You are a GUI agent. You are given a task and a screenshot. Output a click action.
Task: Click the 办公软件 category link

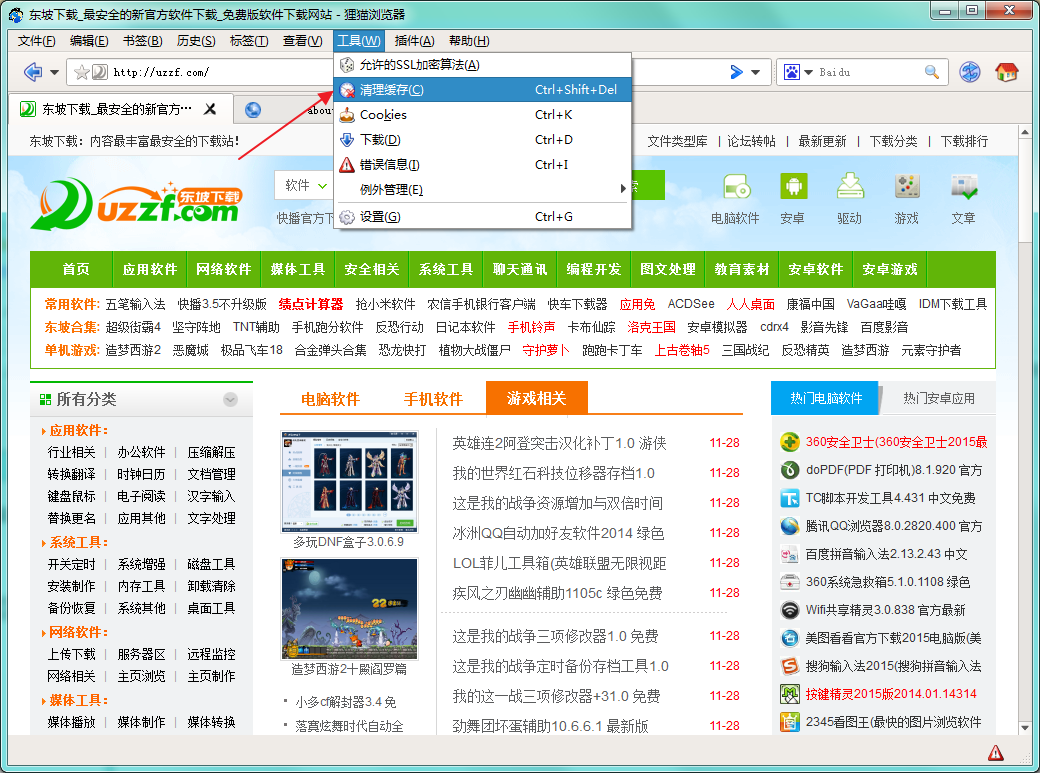click(x=141, y=453)
